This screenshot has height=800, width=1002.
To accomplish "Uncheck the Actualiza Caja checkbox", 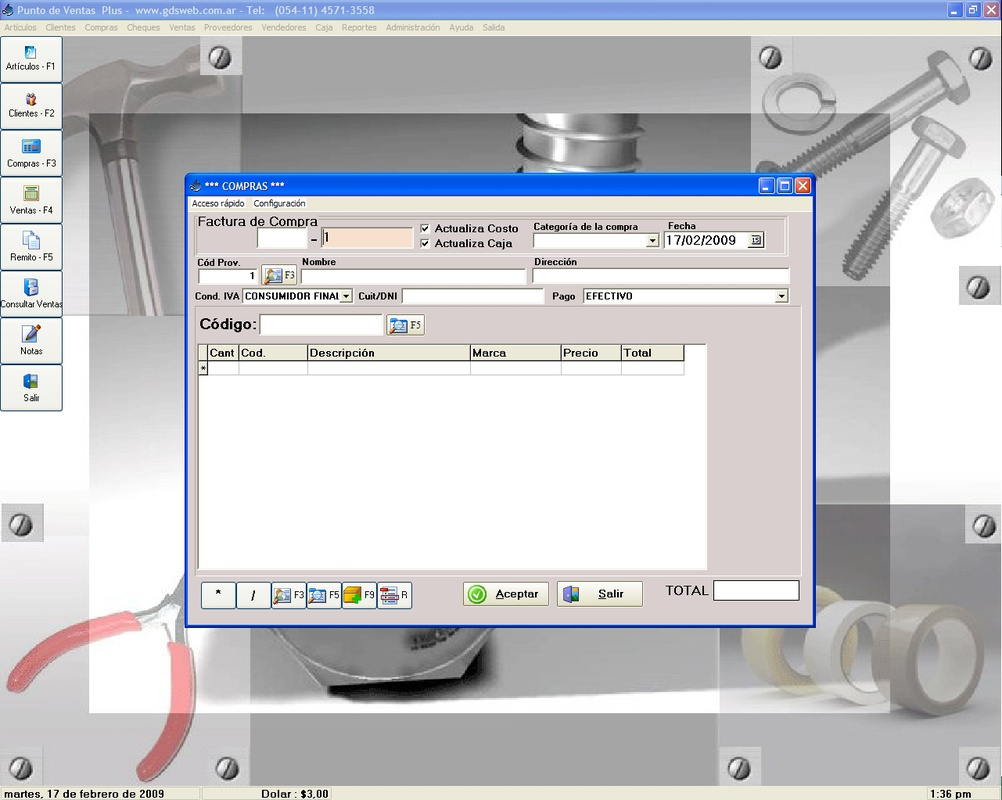I will (x=425, y=243).
